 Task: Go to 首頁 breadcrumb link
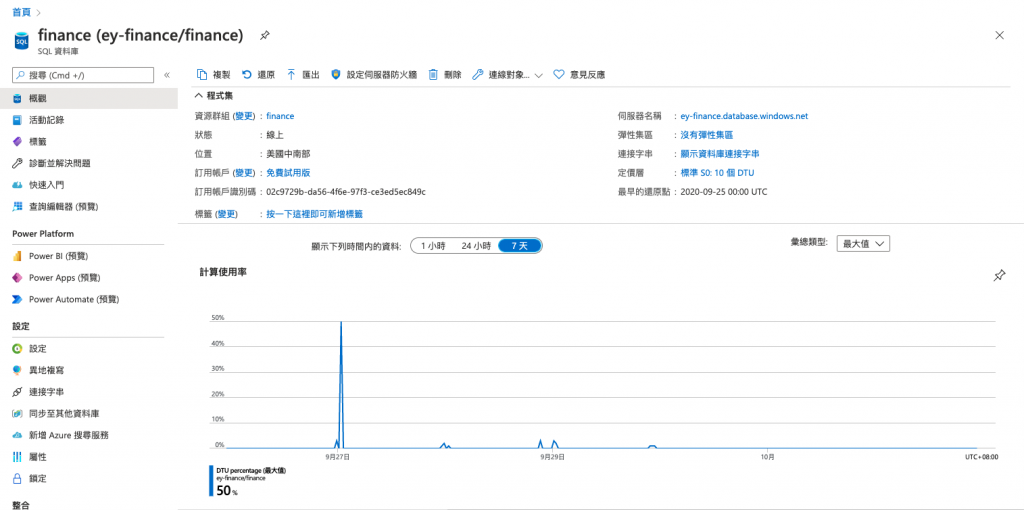pyautogui.click(x=22, y=12)
